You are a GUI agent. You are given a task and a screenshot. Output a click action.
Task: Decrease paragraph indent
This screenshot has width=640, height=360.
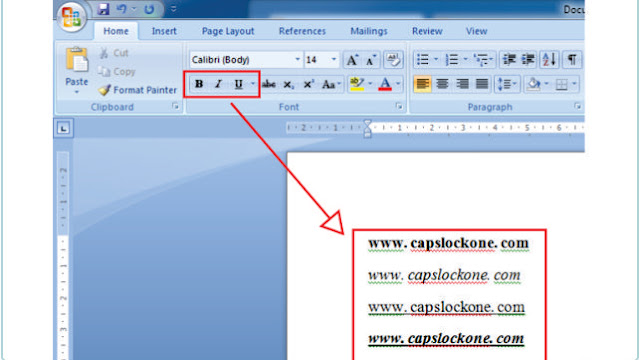pos(509,60)
